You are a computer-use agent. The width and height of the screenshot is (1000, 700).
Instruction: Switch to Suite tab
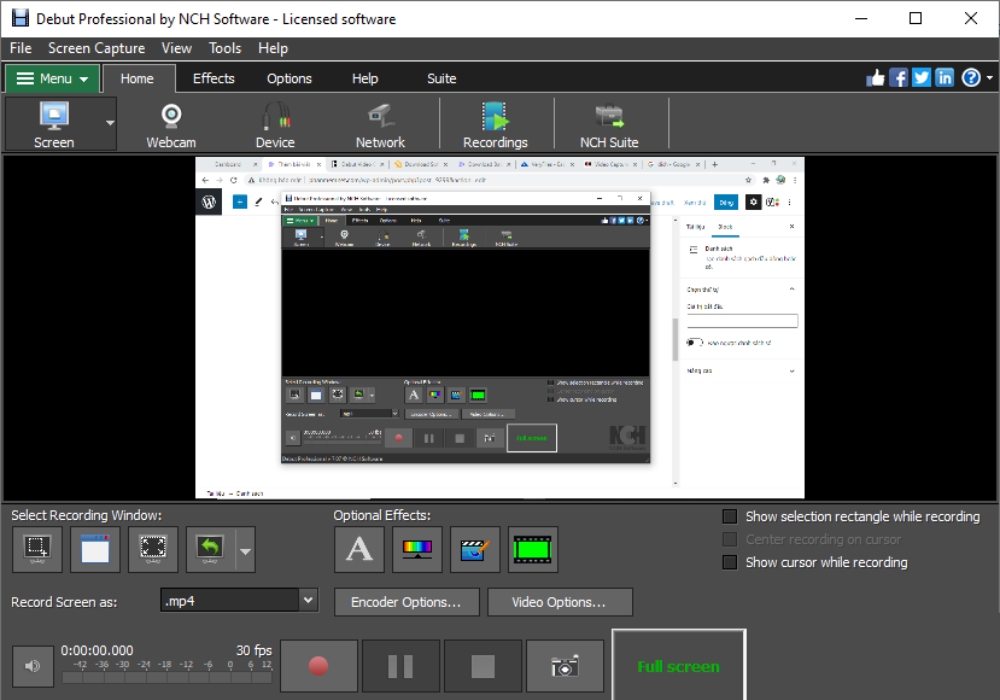(x=441, y=78)
